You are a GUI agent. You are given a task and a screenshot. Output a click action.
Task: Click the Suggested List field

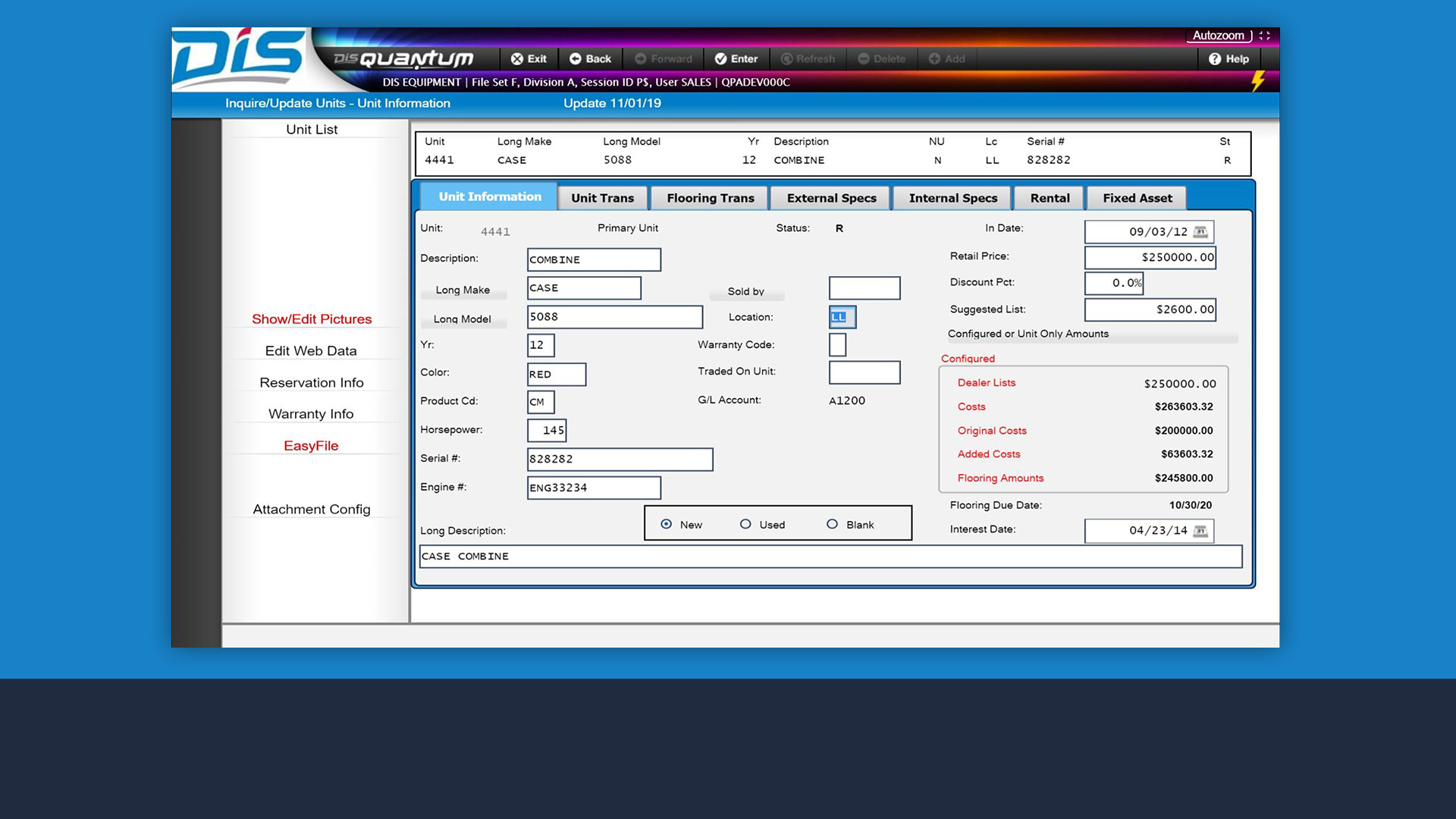tap(1150, 309)
